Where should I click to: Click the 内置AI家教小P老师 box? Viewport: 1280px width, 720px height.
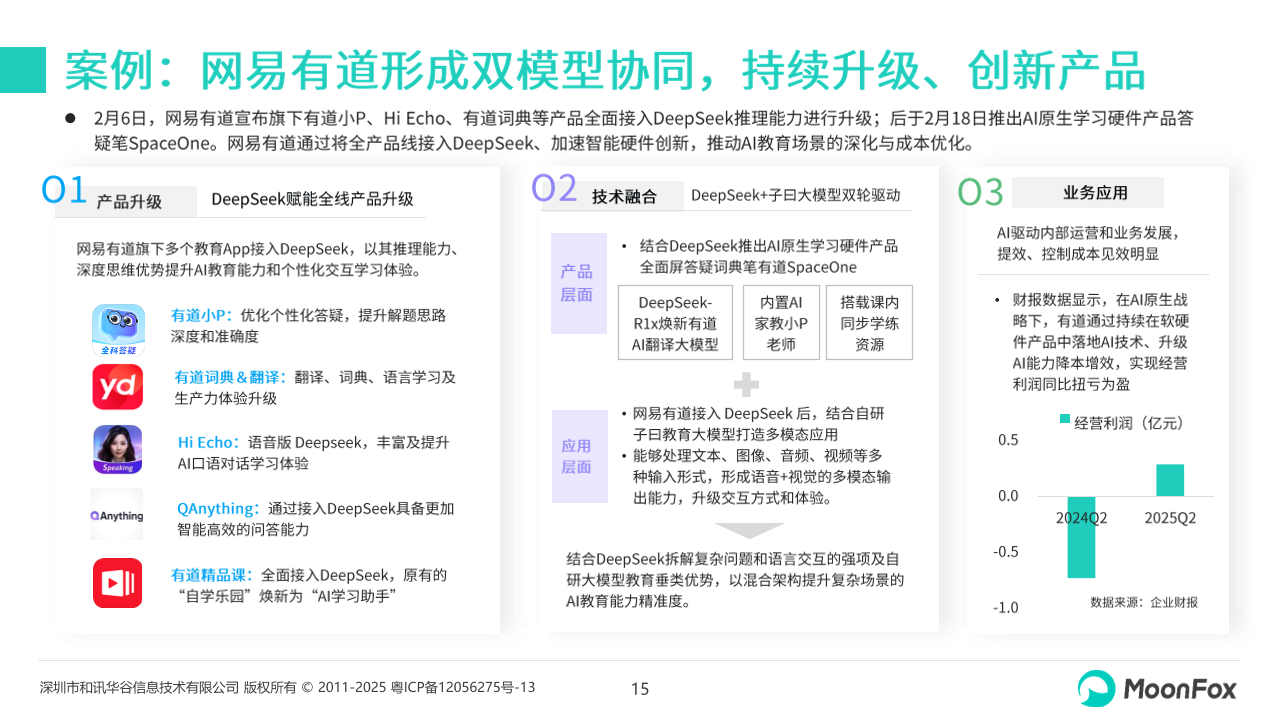click(x=780, y=323)
